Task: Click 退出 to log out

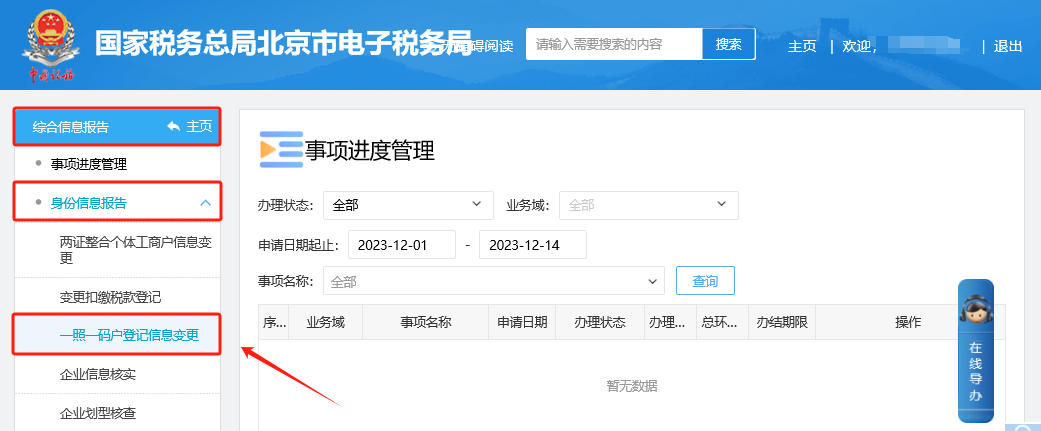Action: point(1008,46)
